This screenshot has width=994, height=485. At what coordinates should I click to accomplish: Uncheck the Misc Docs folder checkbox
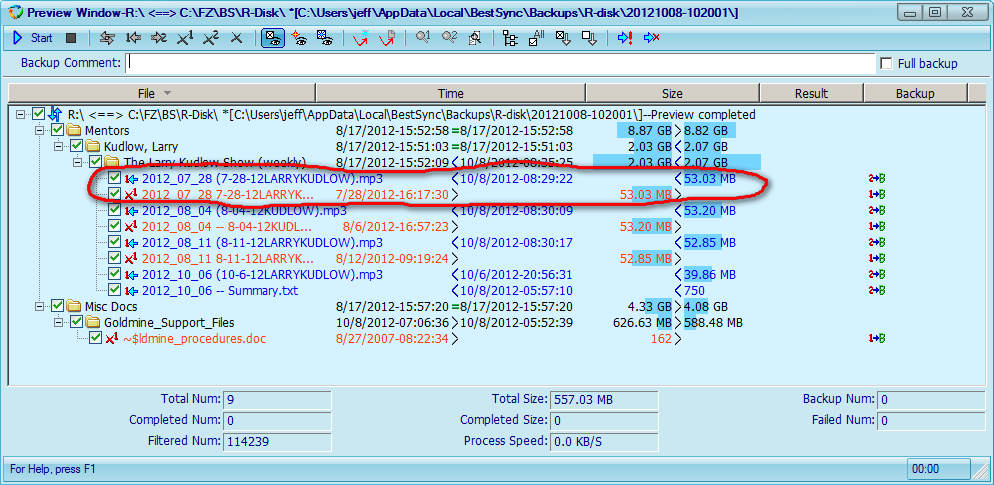58,306
